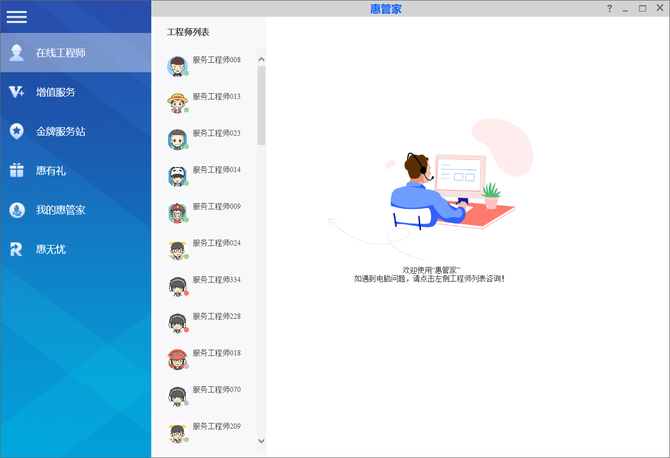Select the name 服务工程师014
The height and width of the screenshot is (458, 670).
coord(217,170)
